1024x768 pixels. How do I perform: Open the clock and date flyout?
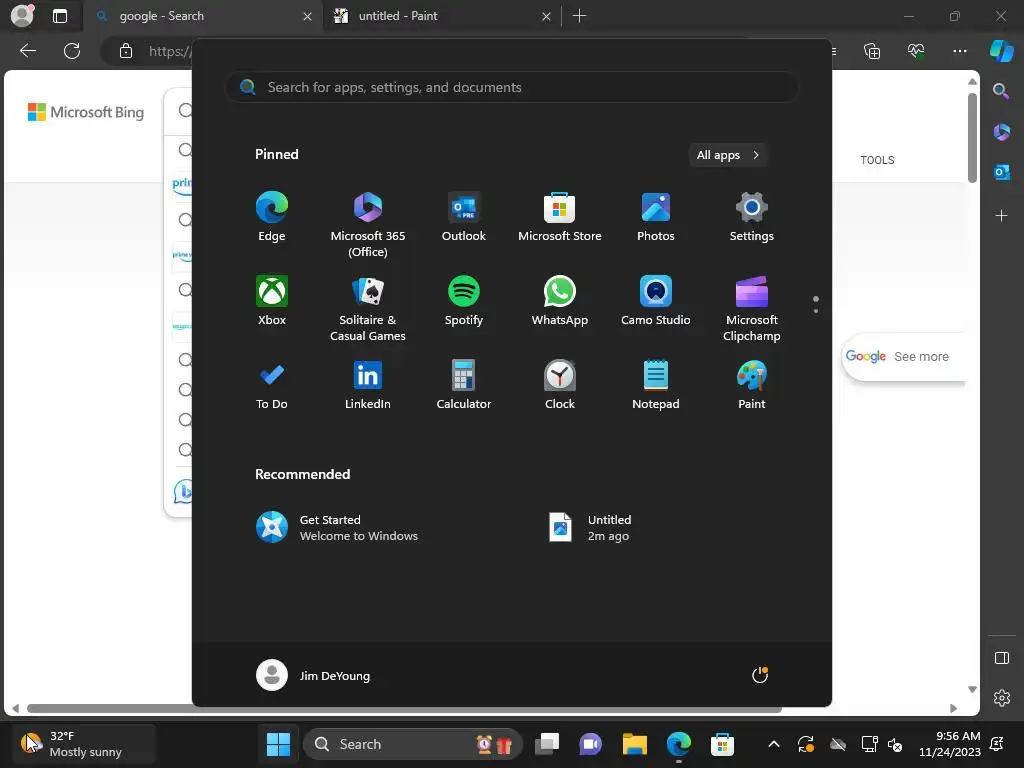click(950, 744)
